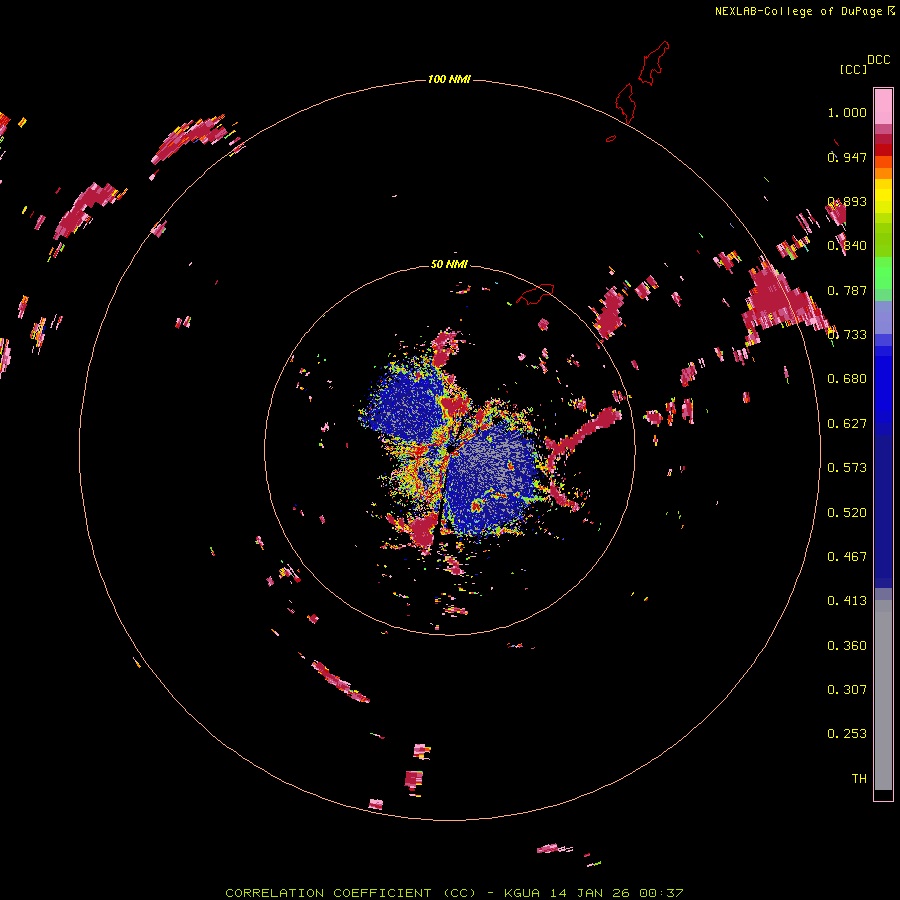Click the pink top segment of color bar
This screenshot has height=900, width=900.
[883, 107]
